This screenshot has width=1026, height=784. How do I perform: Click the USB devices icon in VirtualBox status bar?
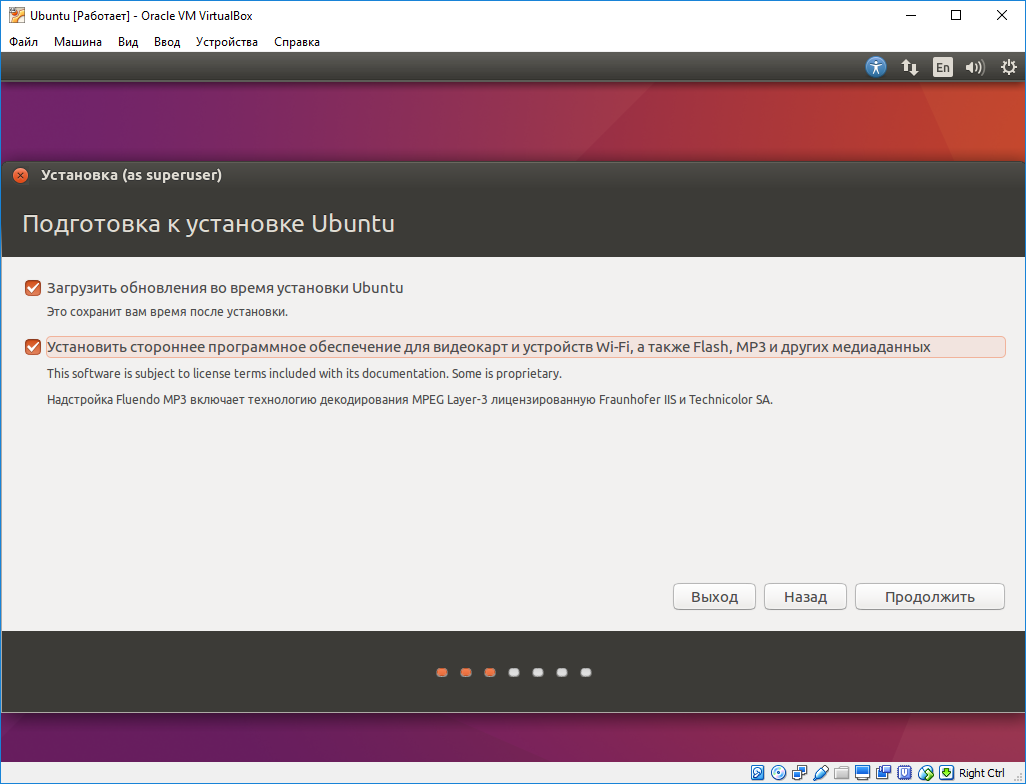pos(821,772)
